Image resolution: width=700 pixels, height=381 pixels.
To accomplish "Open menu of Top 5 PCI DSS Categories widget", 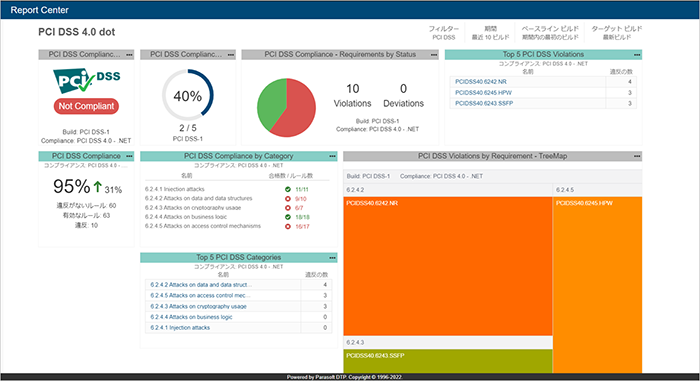I will pyautogui.click(x=332, y=258).
